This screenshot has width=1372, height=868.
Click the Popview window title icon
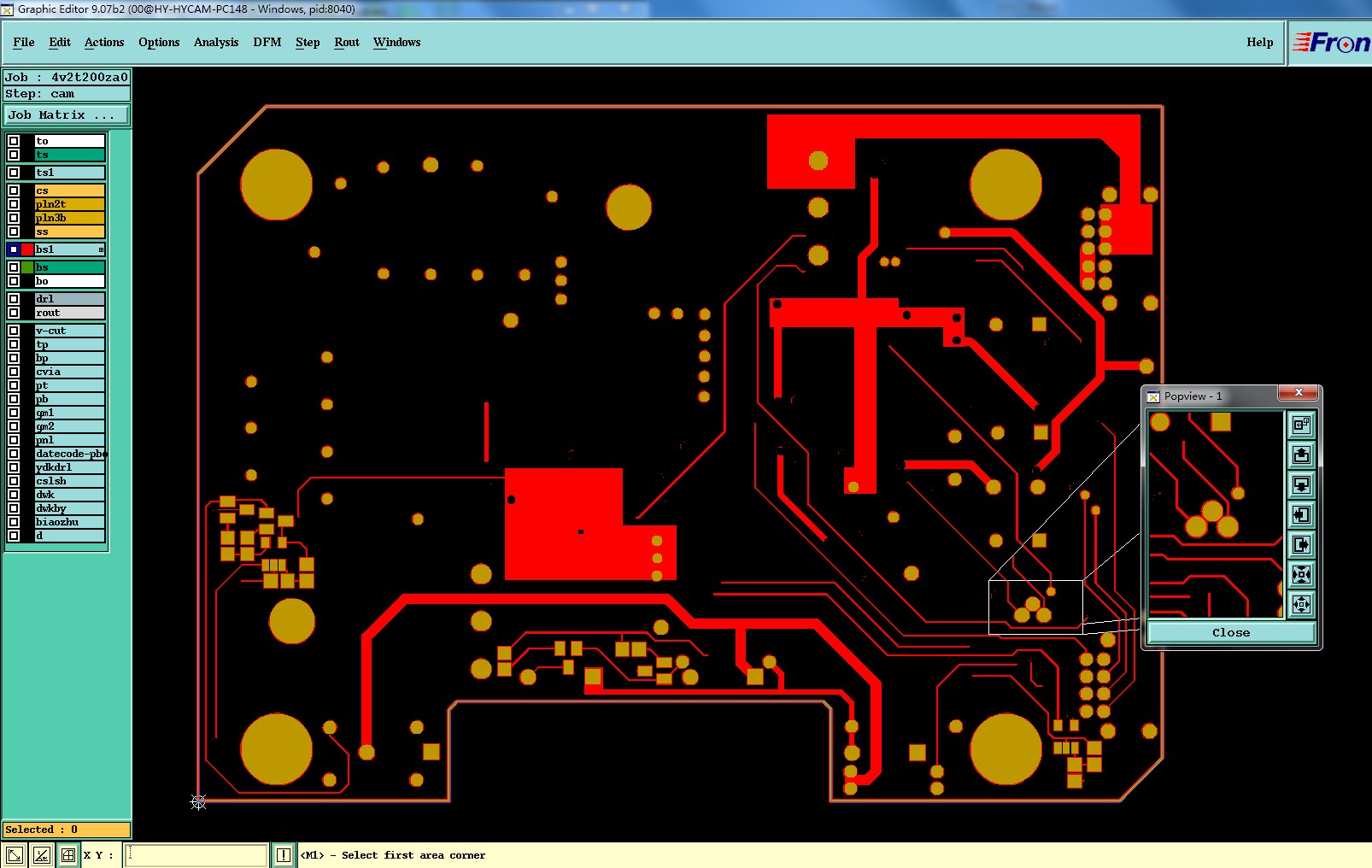(x=1153, y=396)
